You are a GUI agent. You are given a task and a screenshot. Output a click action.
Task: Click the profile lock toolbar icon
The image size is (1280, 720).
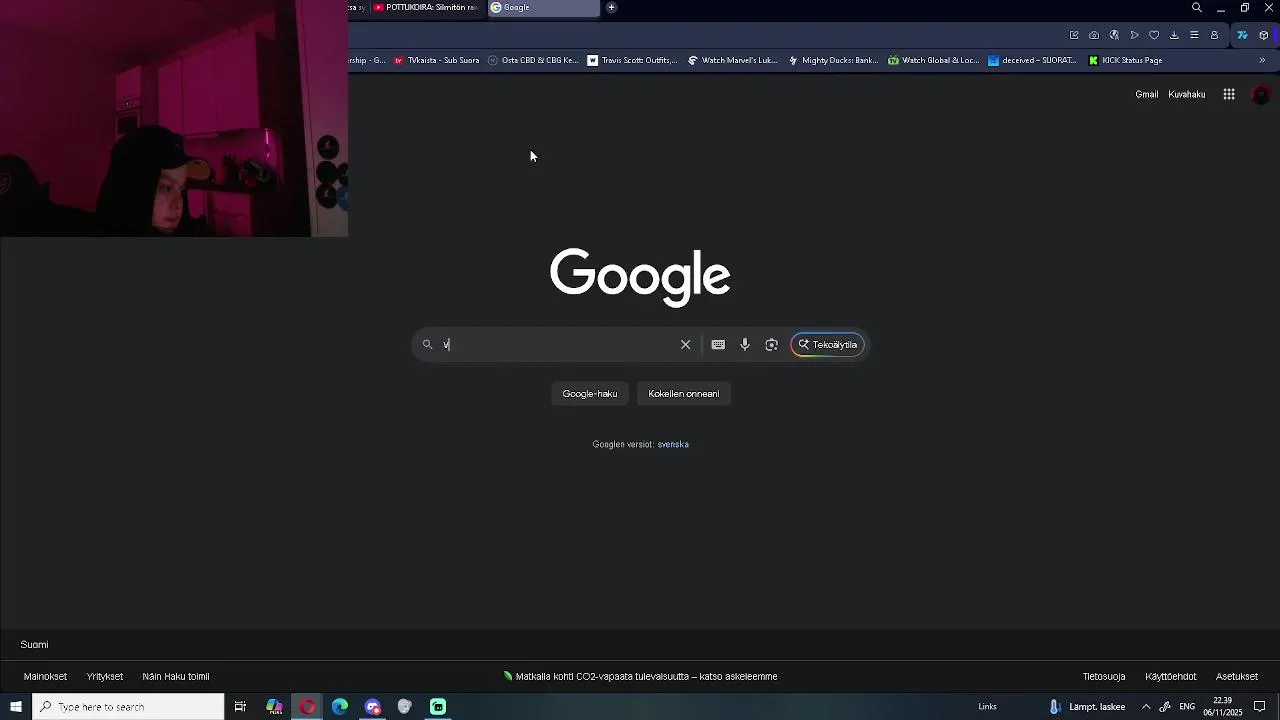(x=1214, y=35)
